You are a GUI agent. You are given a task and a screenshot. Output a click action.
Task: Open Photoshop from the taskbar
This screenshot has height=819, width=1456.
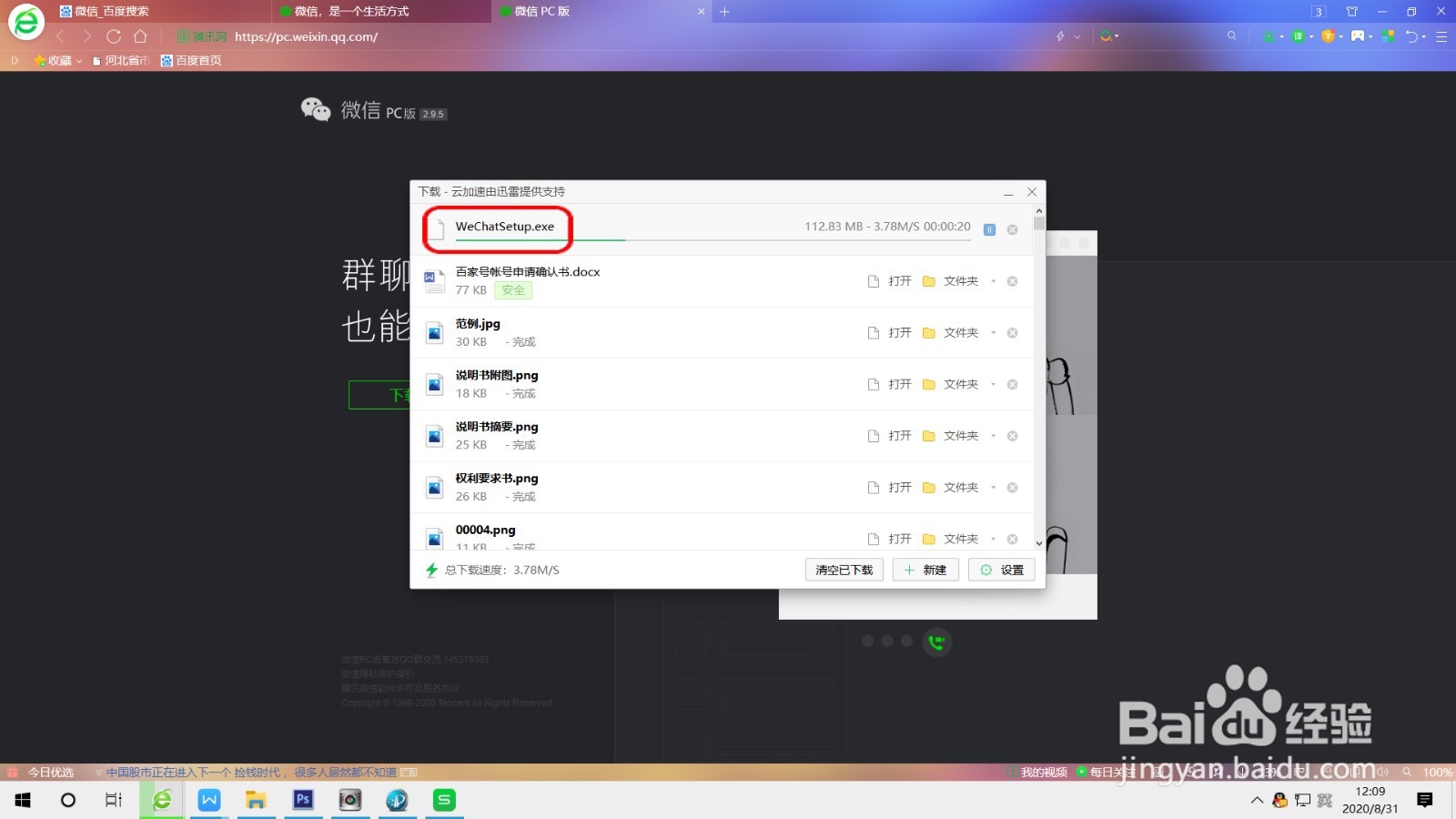click(x=303, y=800)
